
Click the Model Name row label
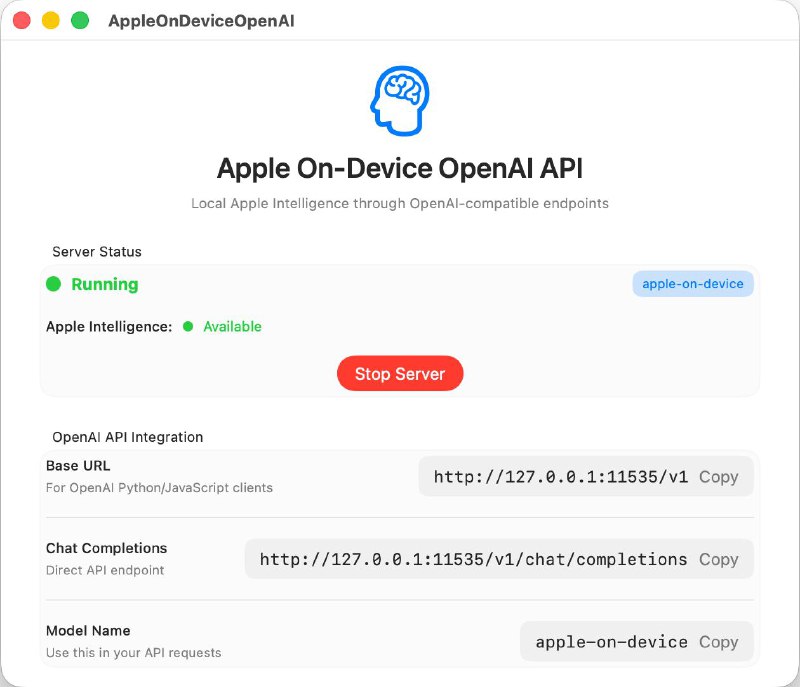[87, 630]
